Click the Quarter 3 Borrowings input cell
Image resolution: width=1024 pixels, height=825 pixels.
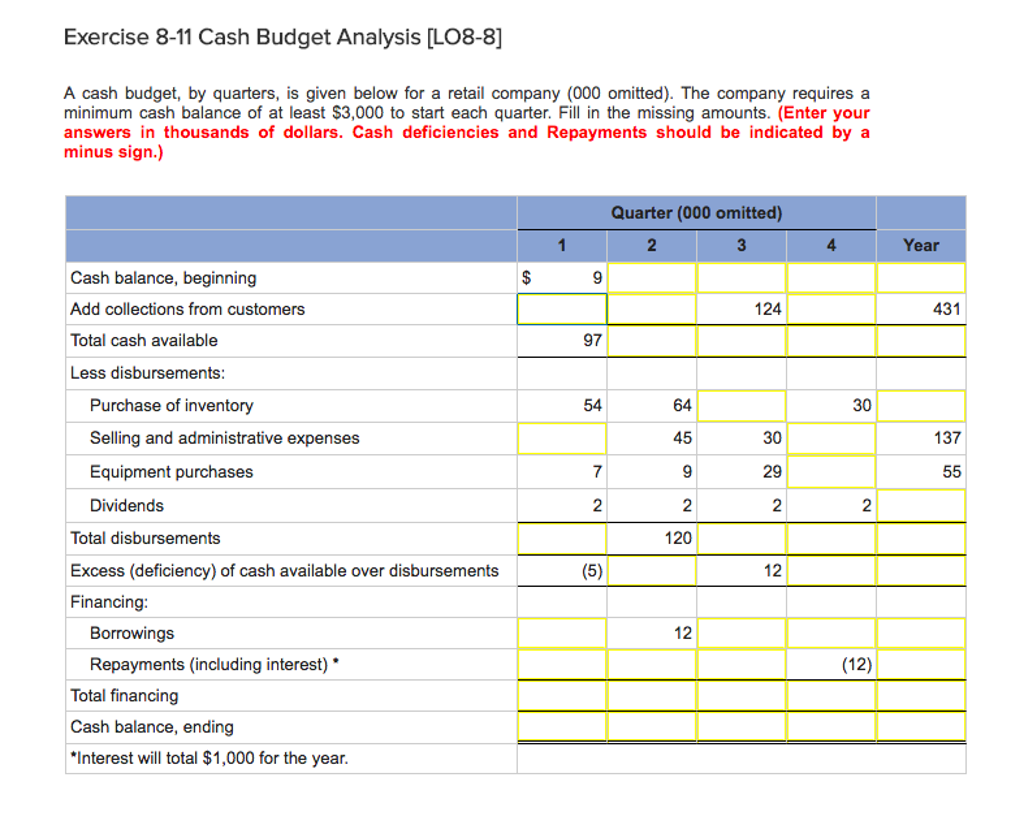tap(740, 632)
